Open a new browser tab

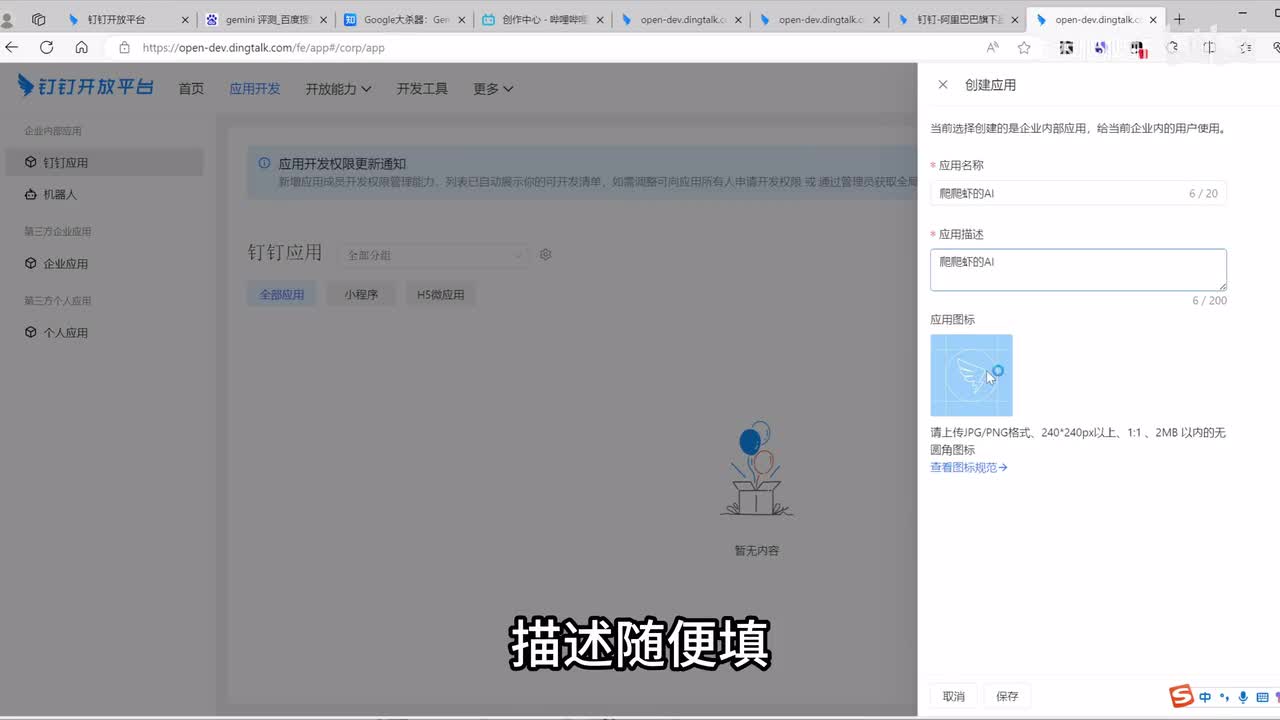click(x=1179, y=19)
